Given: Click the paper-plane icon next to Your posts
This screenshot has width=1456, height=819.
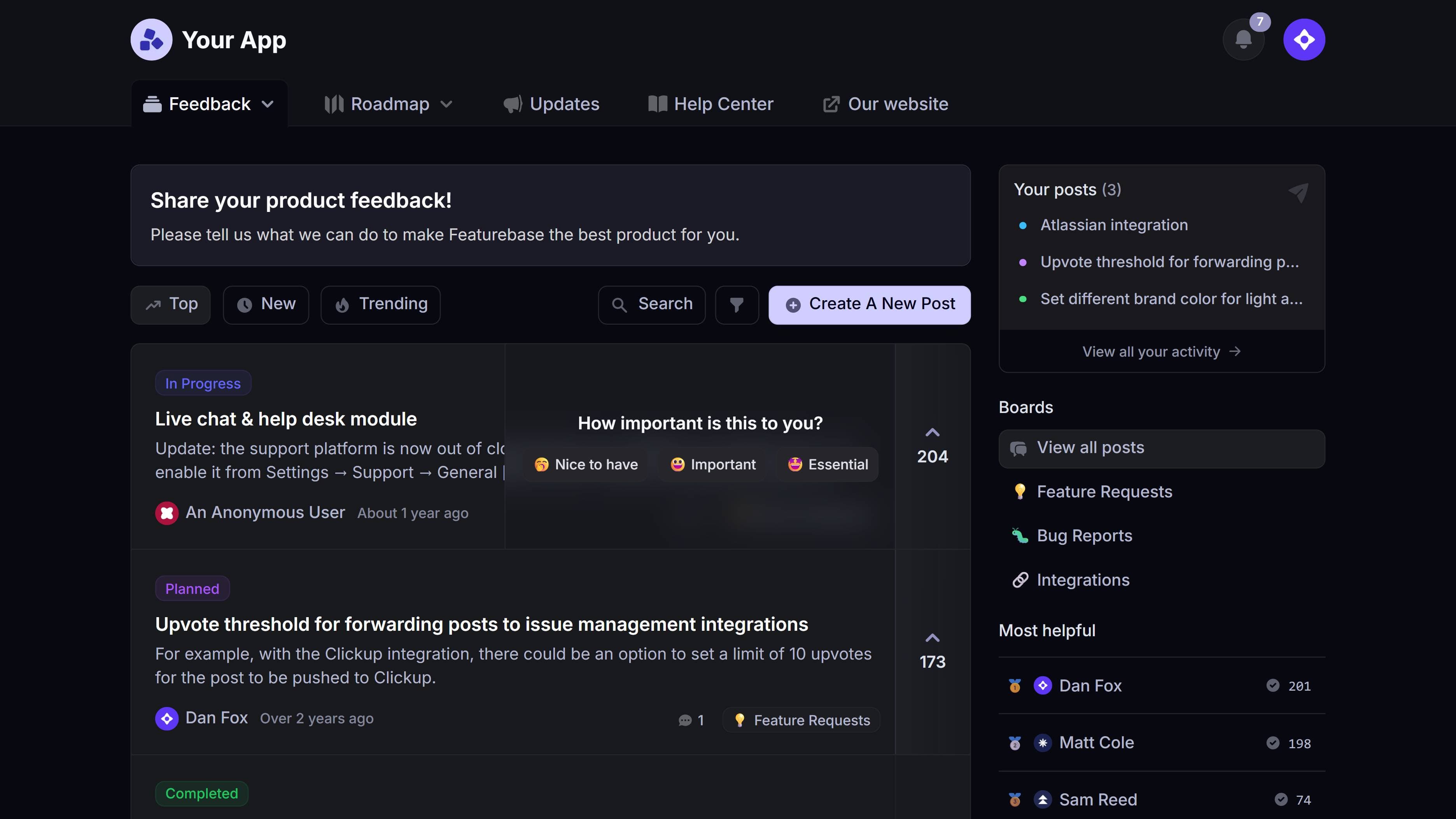Looking at the screenshot, I should (1298, 192).
